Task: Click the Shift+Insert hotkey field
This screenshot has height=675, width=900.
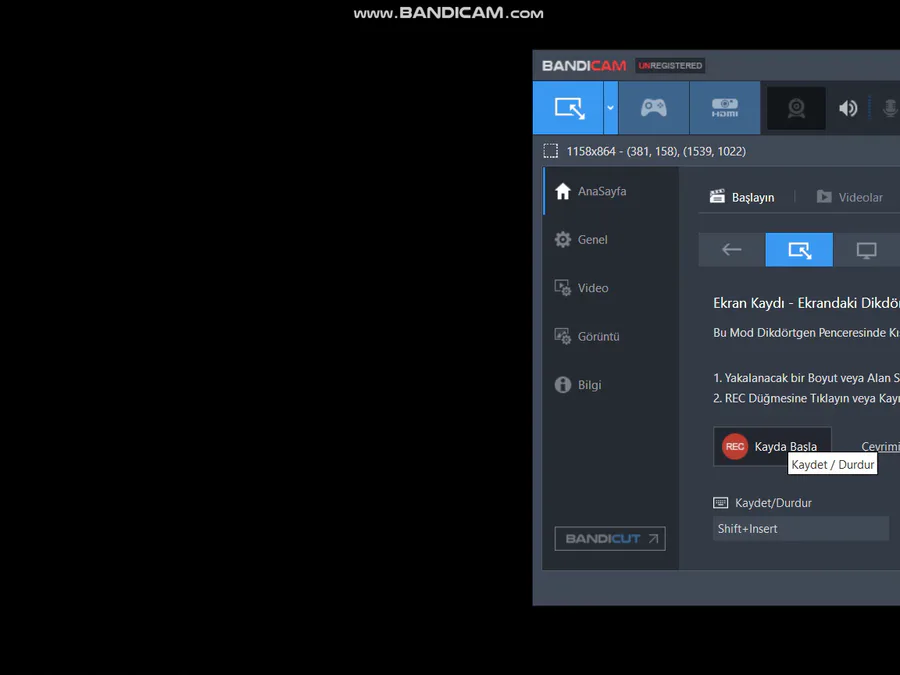Action: pyautogui.click(x=801, y=529)
